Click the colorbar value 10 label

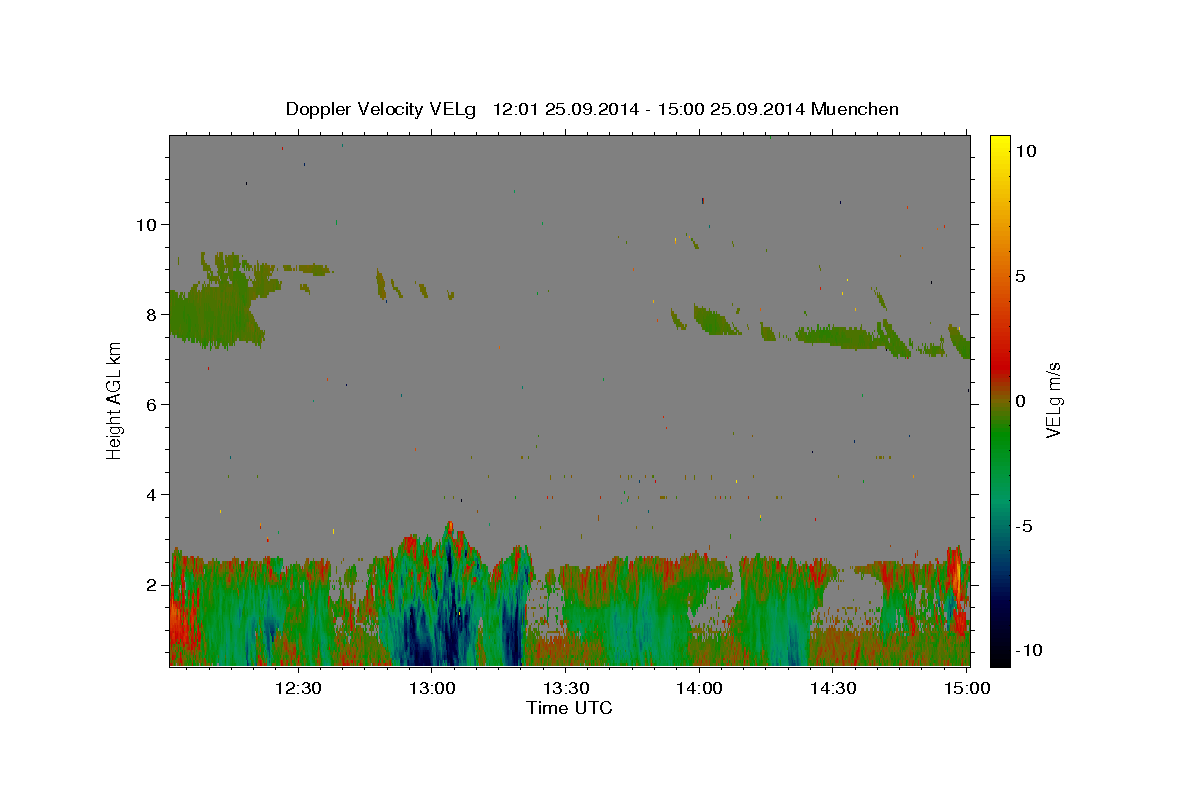pos(1025,151)
